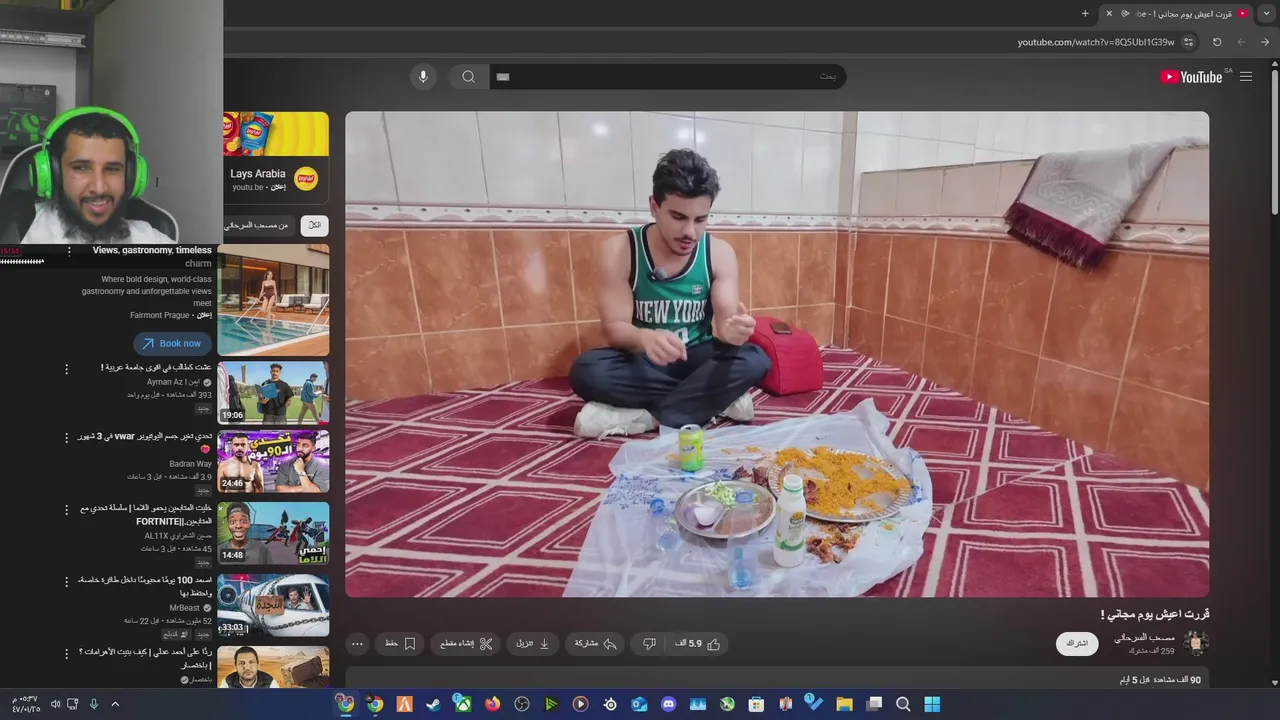Open options menu for Fairmont Prague ad
This screenshot has width=1280, height=720.
coord(69,252)
